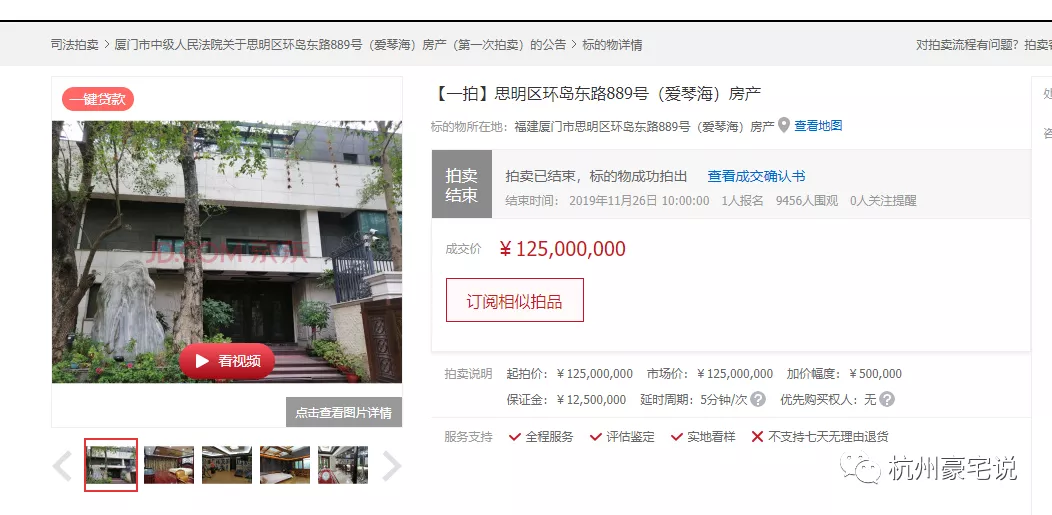Click 订阅相似拍品 subscribe button
The height and width of the screenshot is (515, 1052).
[x=515, y=300]
